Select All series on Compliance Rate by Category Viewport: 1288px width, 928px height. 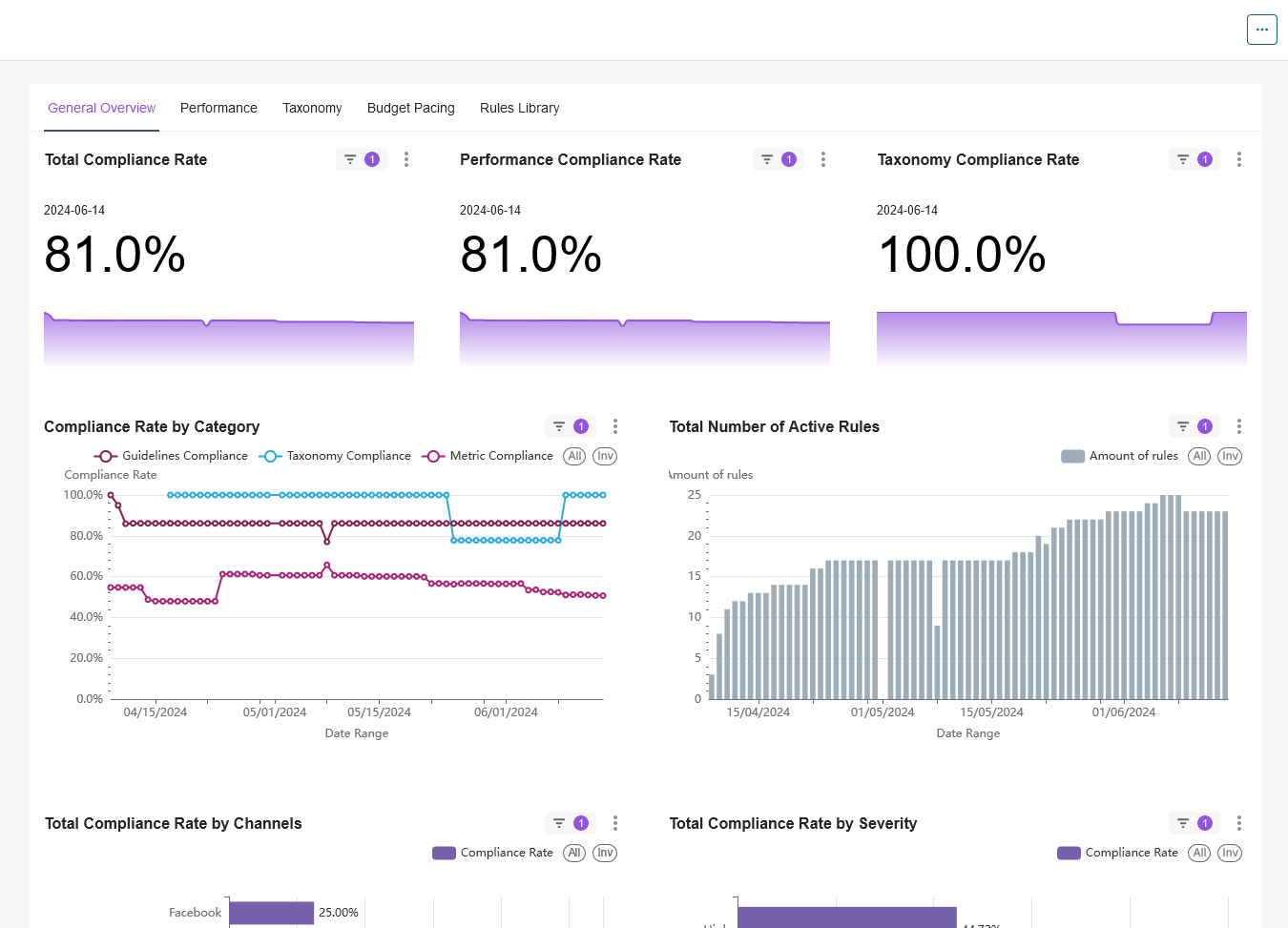[574, 456]
